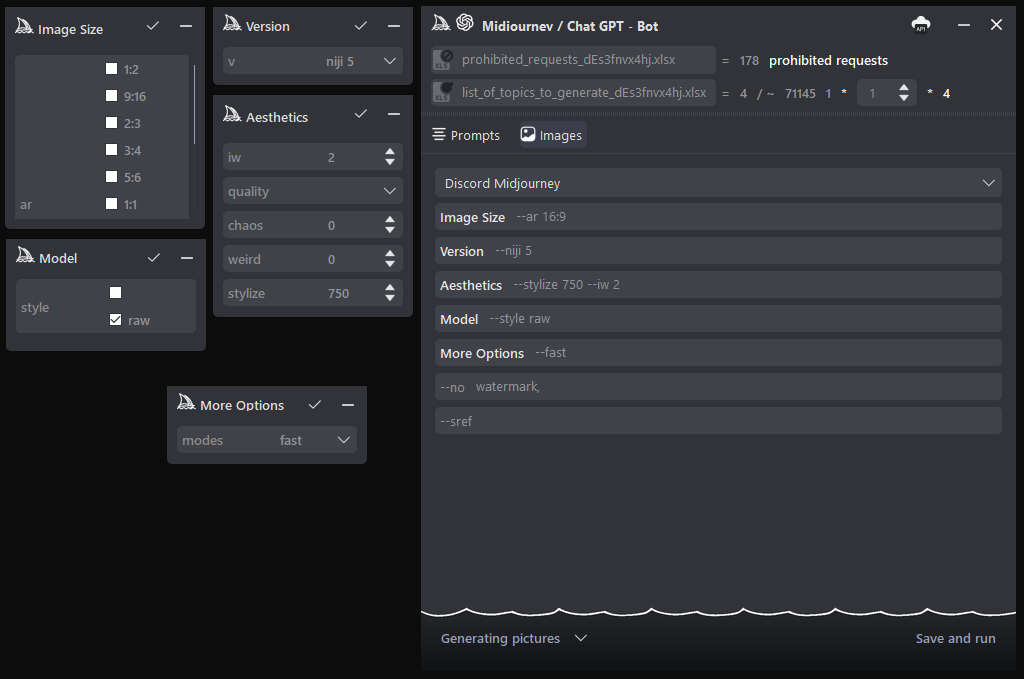Uncheck the raw style checkbox
The height and width of the screenshot is (679, 1024).
[116, 320]
